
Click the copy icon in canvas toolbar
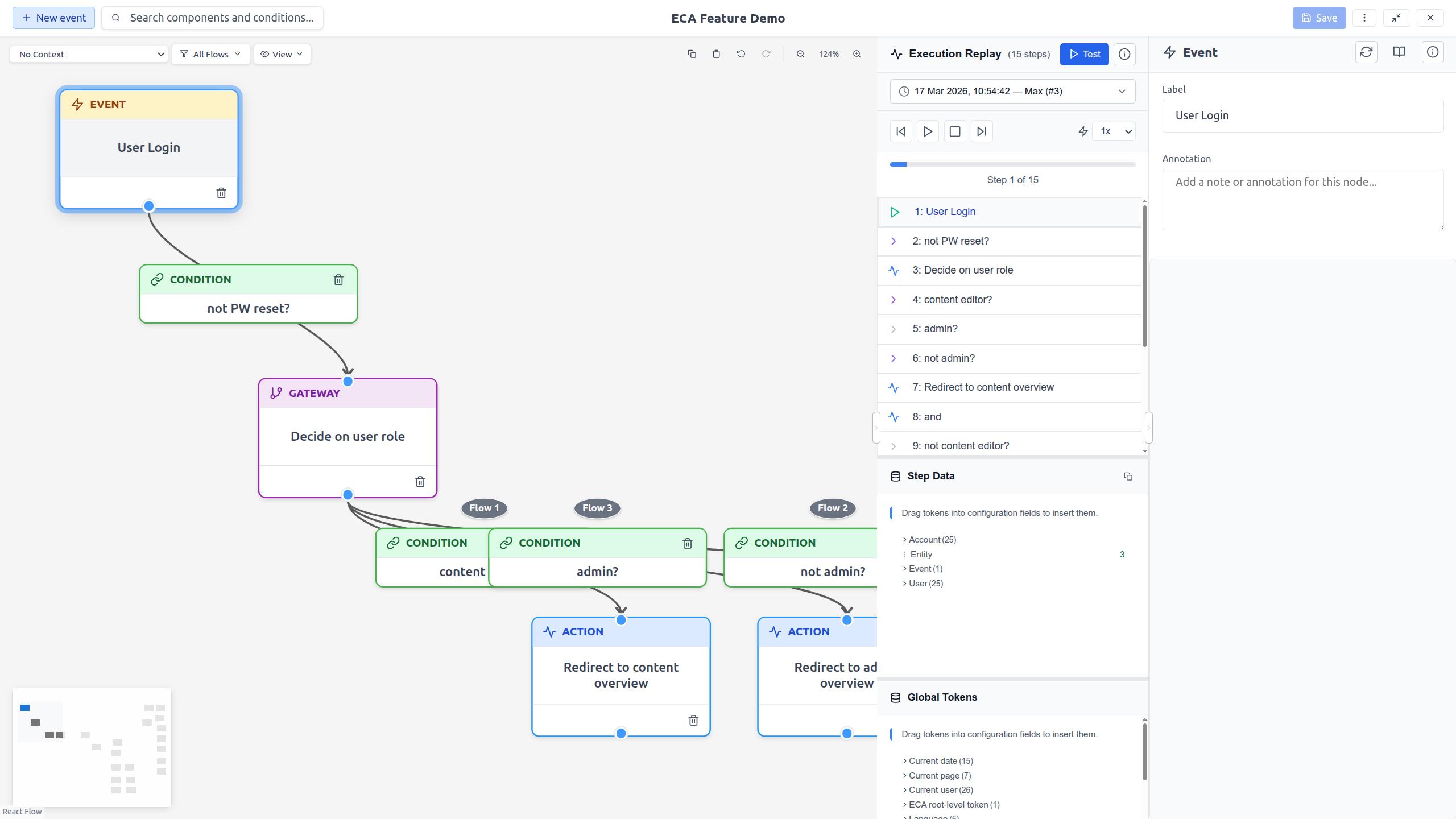692,54
